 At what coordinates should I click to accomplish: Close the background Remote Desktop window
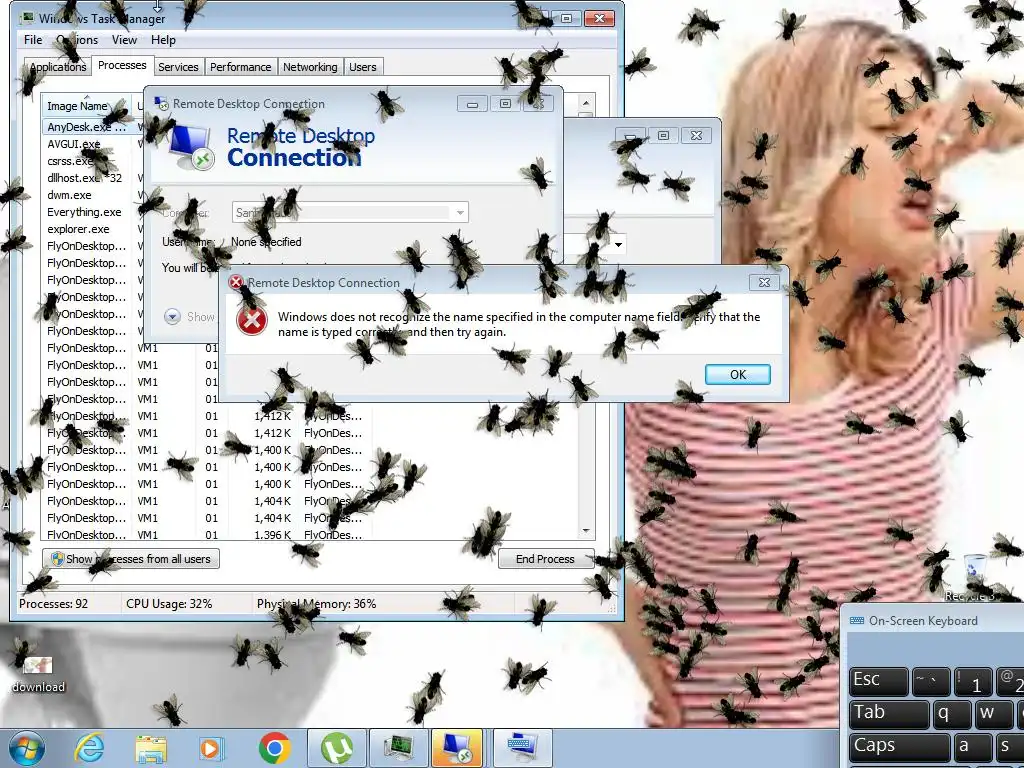click(696, 135)
